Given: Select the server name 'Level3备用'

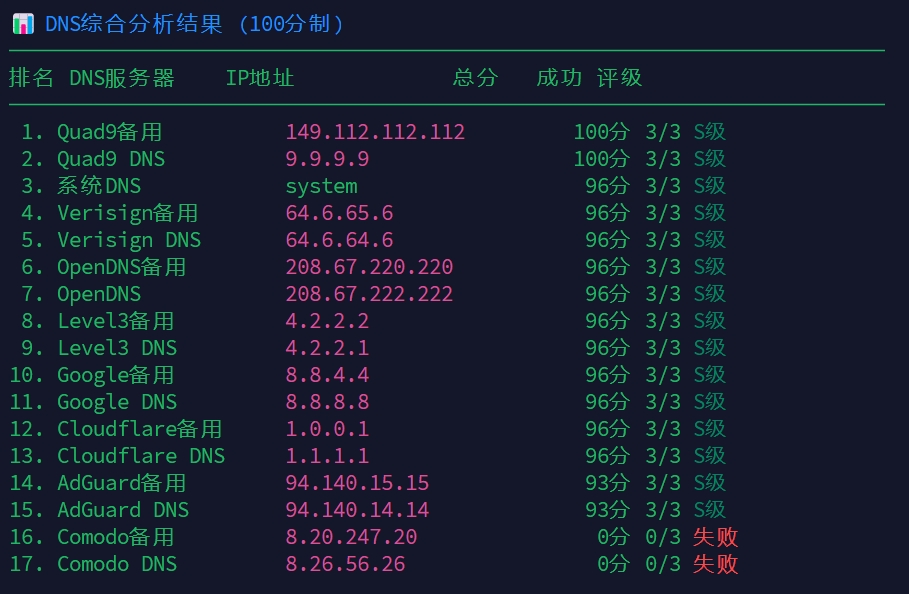Looking at the screenshot, I should click(116, 321).
